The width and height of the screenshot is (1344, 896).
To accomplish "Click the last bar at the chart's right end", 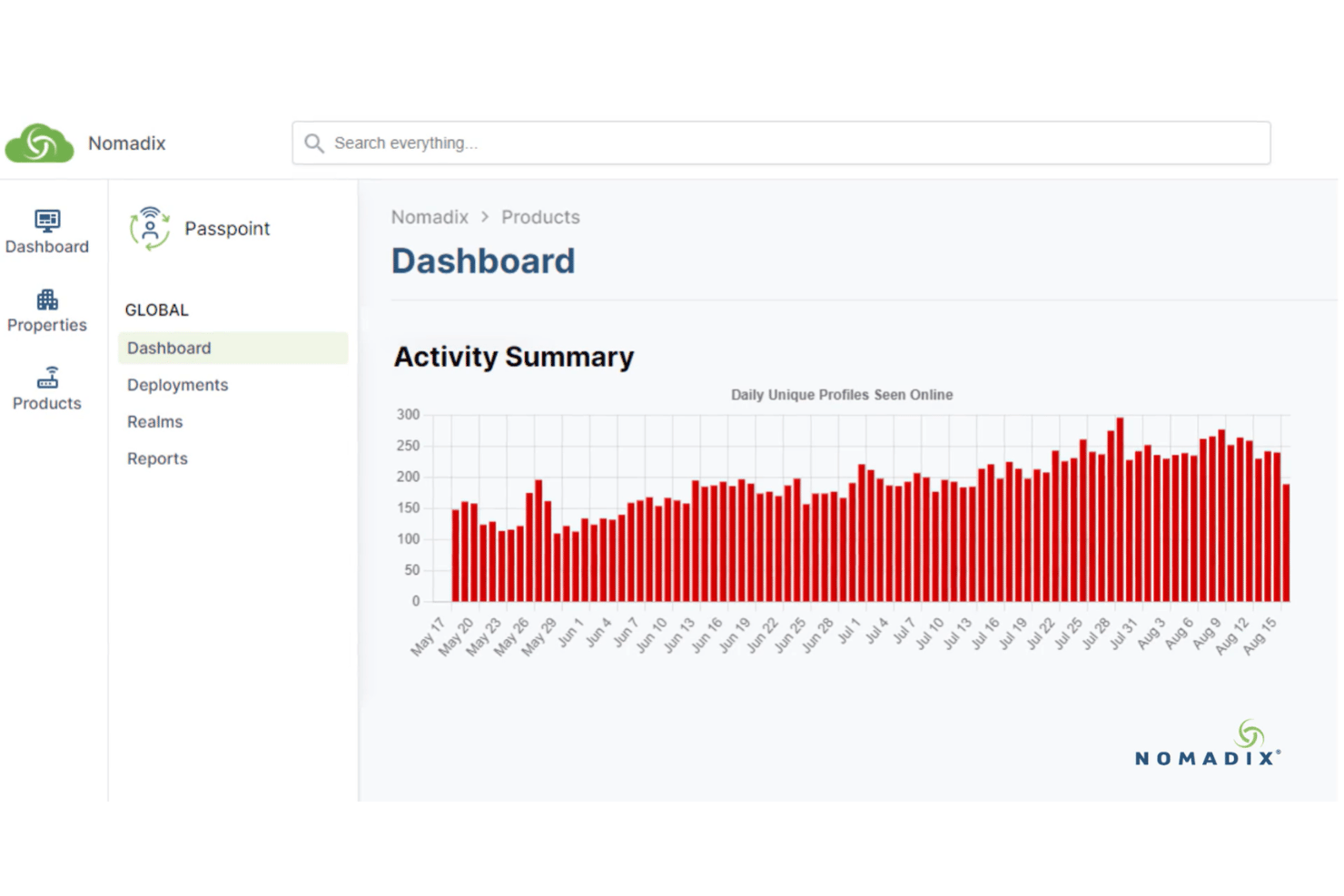I will [1286, 543].
